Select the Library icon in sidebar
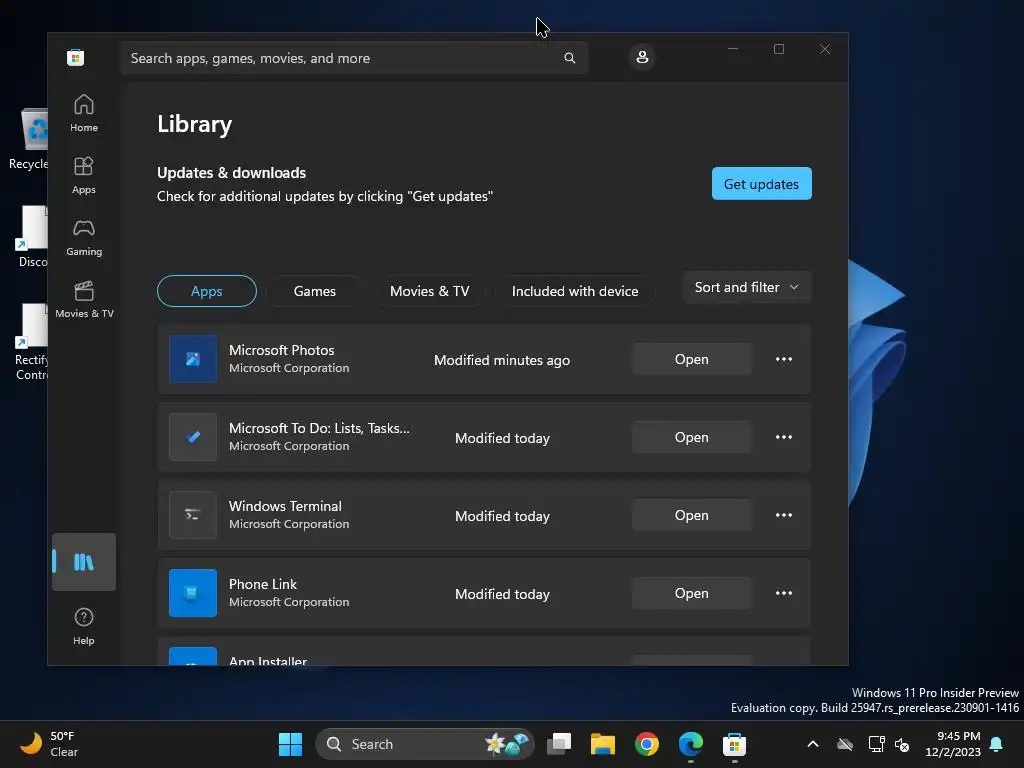 click(84, 562)
